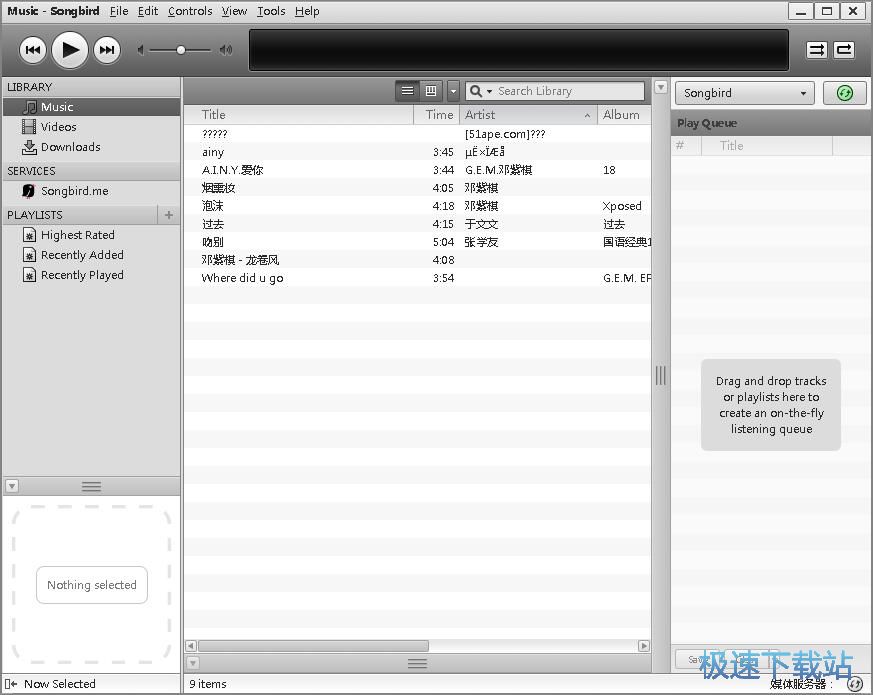This screenshot has width=873, height=695.
Task: Add a new playlist with plus icon
Action: (169, 215)
